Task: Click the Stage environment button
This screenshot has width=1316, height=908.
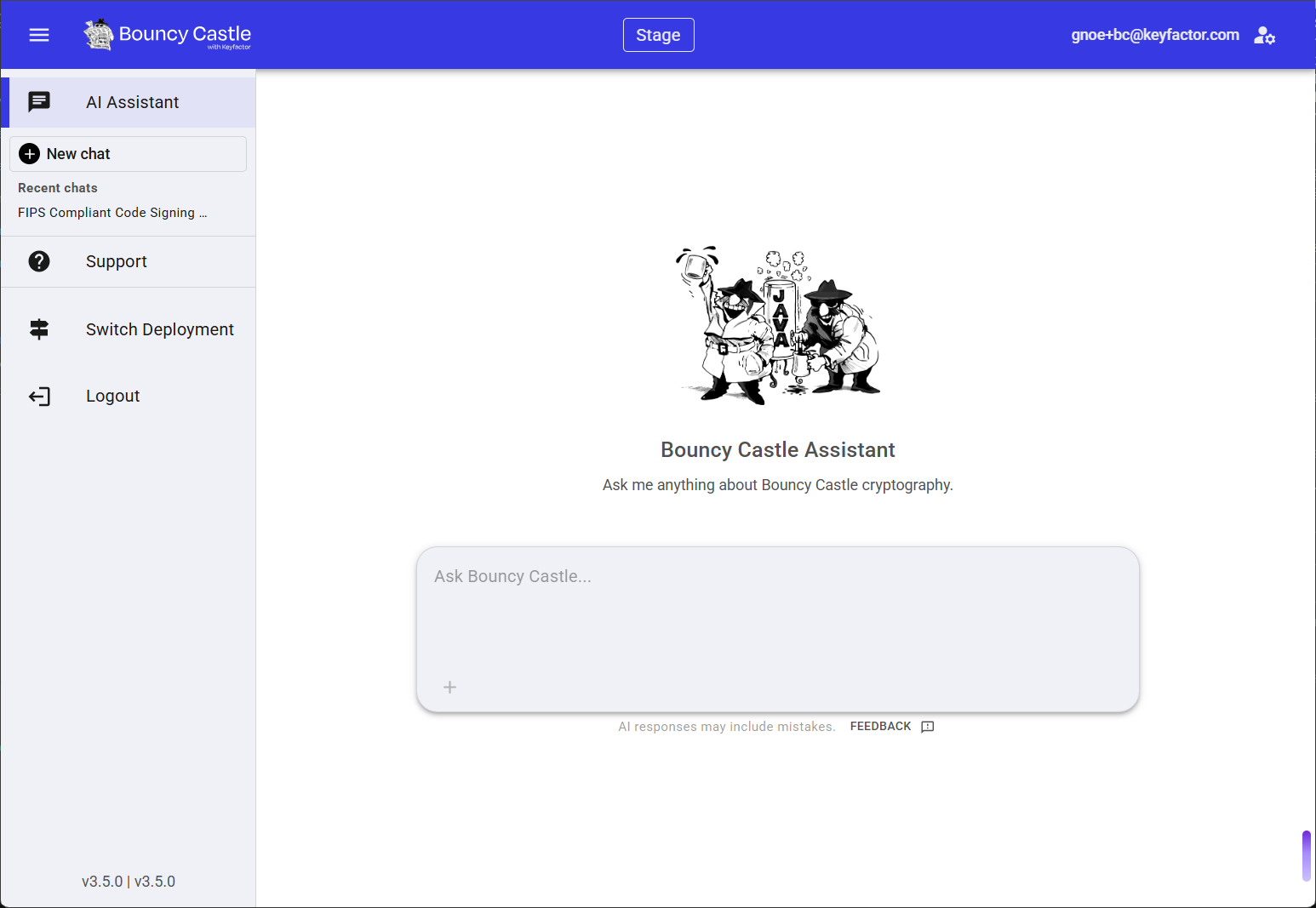Action: [659, 35]
